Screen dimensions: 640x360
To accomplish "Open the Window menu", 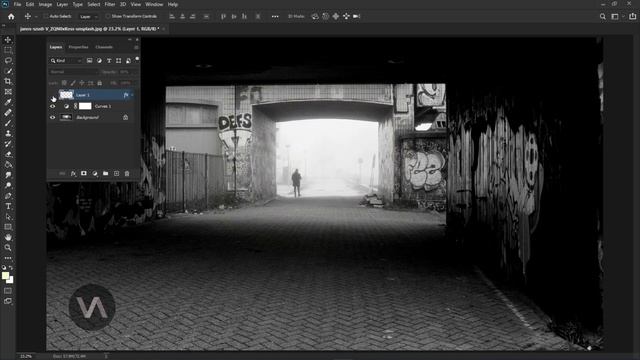I will [x=154, y=4].
